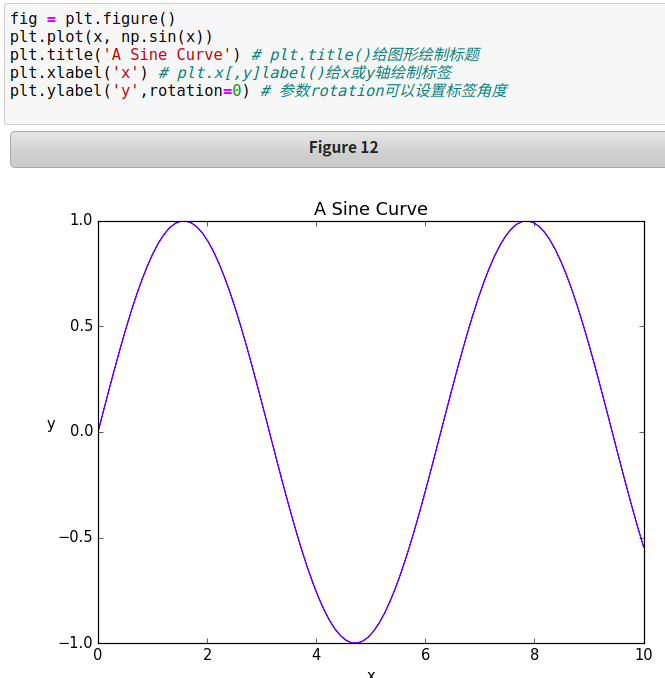Click the x-axis tick label '6'
The height and width of the screenshot is (678, 665).
pos(425,655)
